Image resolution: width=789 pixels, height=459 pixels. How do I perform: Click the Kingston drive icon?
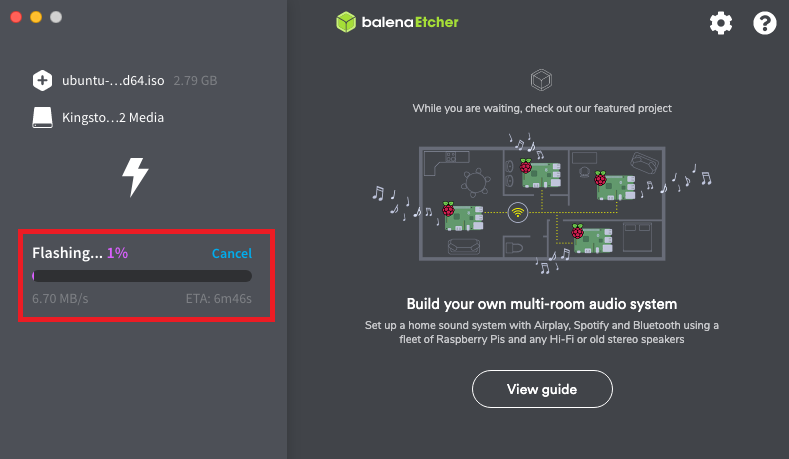42,117
